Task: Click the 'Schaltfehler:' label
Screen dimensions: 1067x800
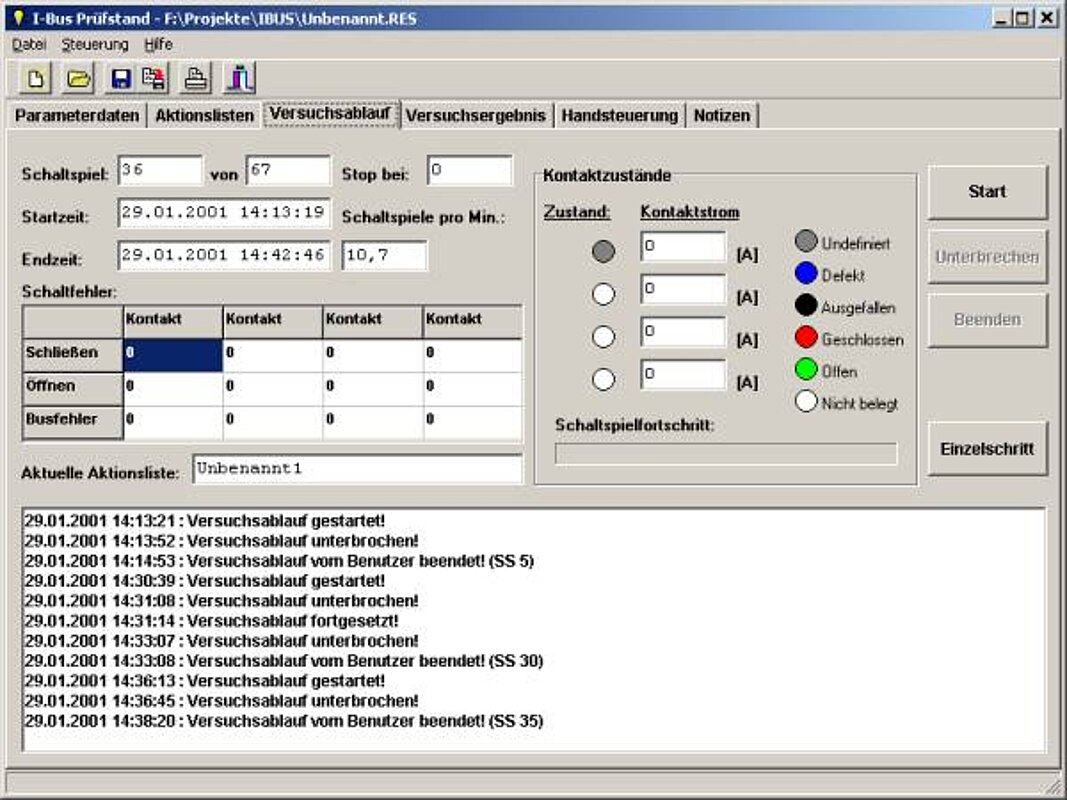Action: [x=69, y=292]
